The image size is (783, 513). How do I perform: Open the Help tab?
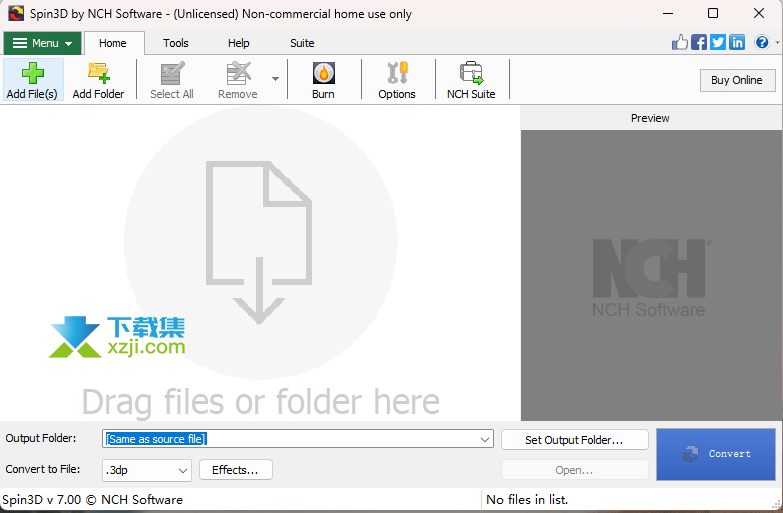click(239, 43)
